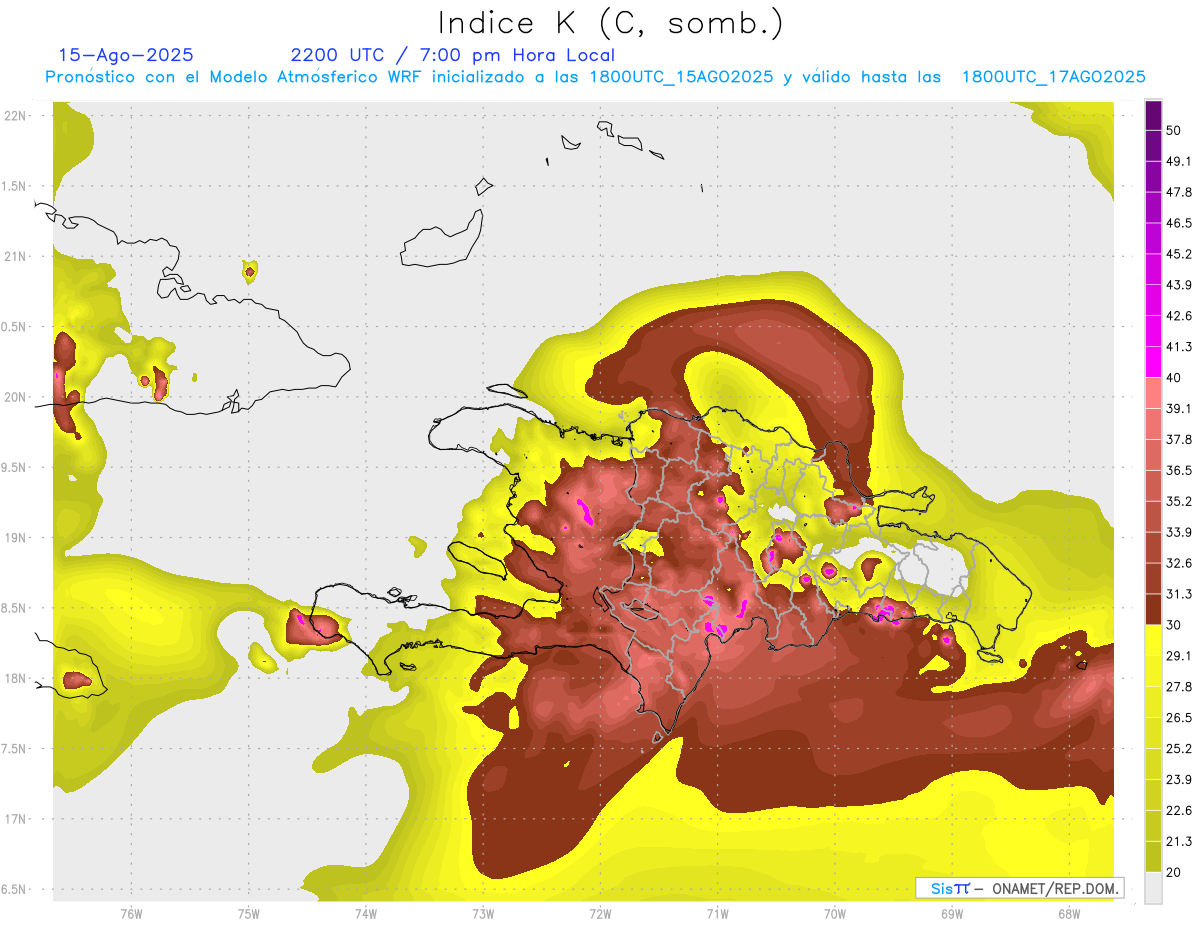
Task: Click the '72W' longitude label
Action: coord(600,913)
